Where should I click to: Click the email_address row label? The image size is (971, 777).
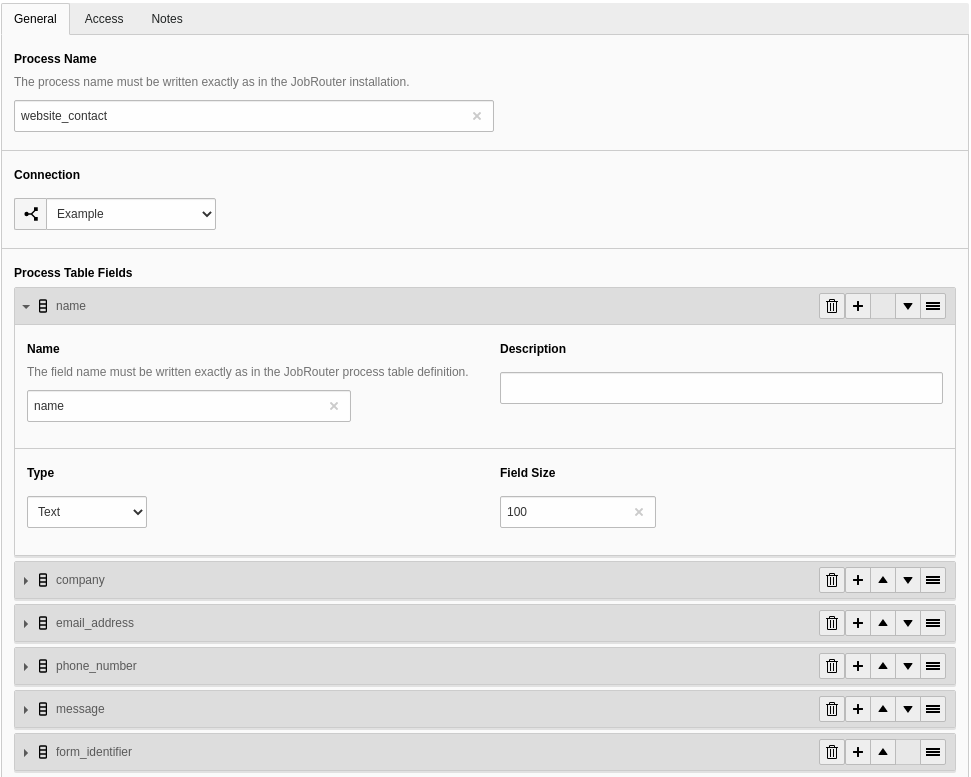tap(95, 623)
